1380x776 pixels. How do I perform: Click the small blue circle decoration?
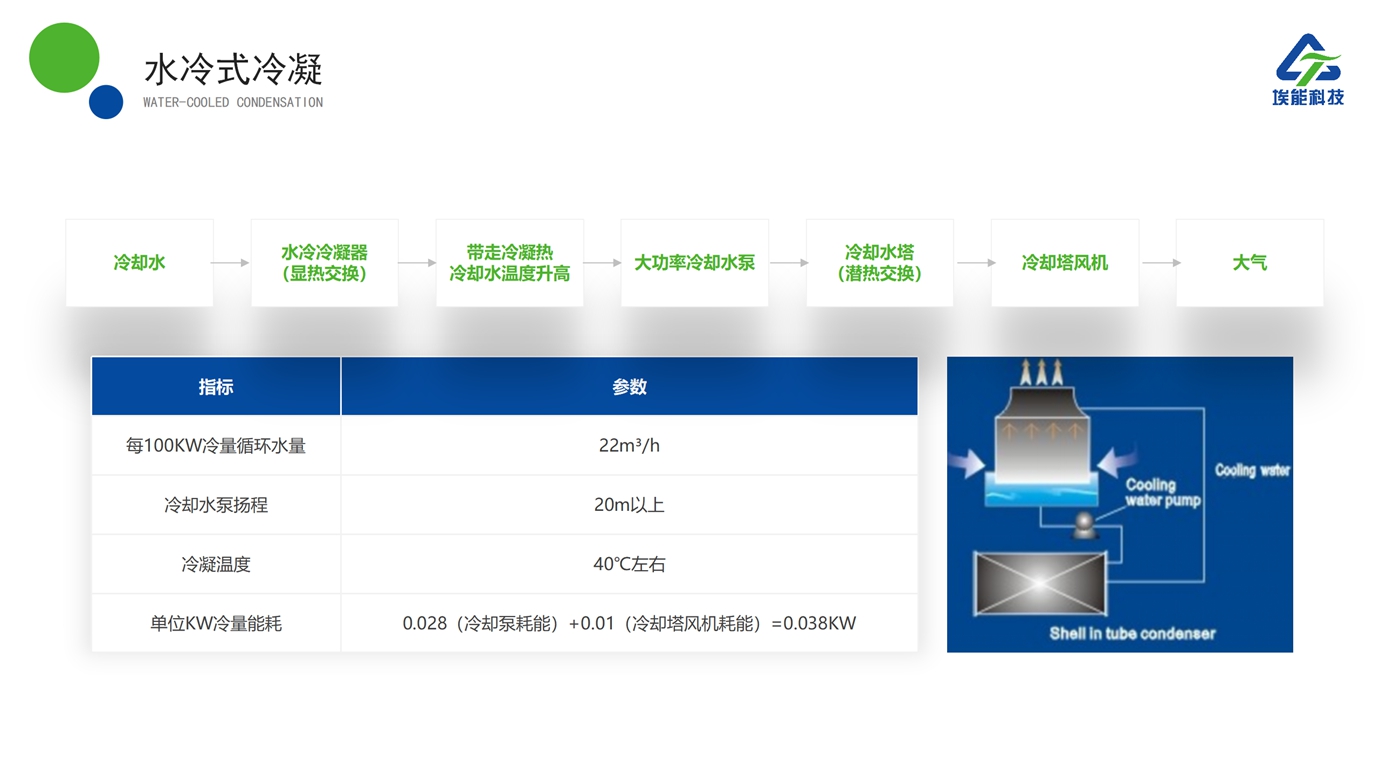(x=106, y=102)
